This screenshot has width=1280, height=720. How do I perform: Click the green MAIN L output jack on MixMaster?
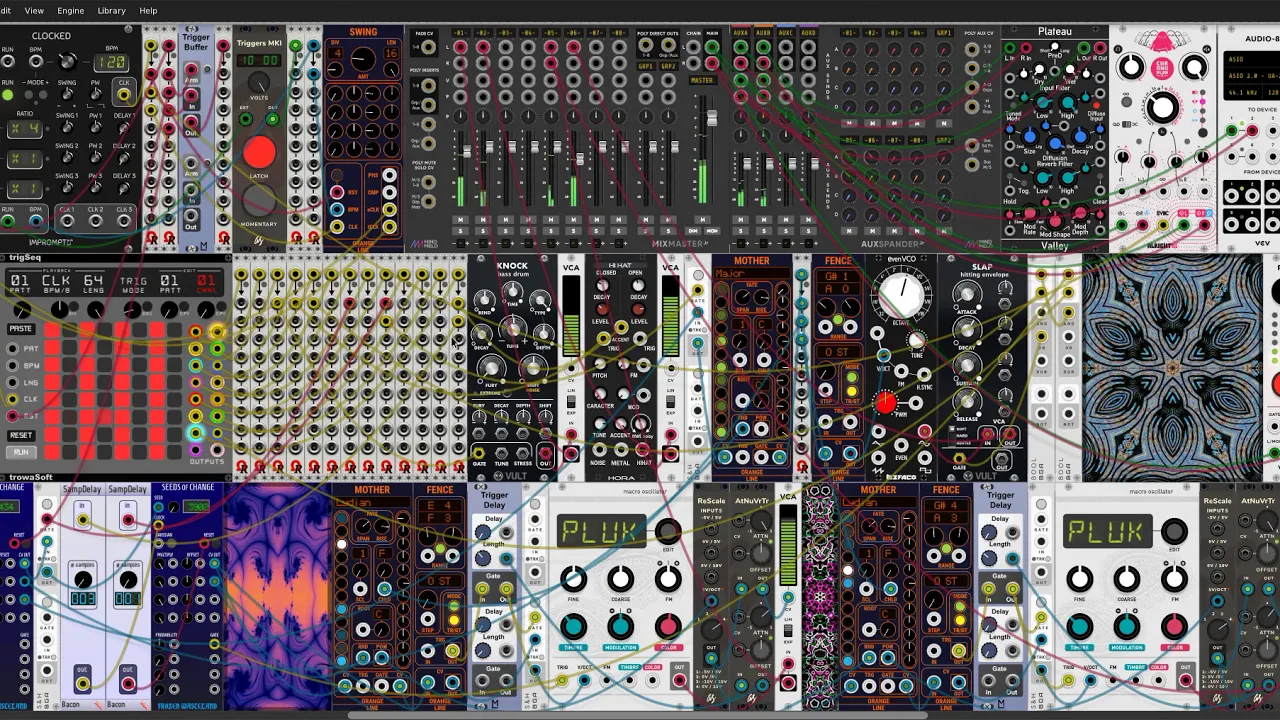pyautogui.click(x=712, y=47)
